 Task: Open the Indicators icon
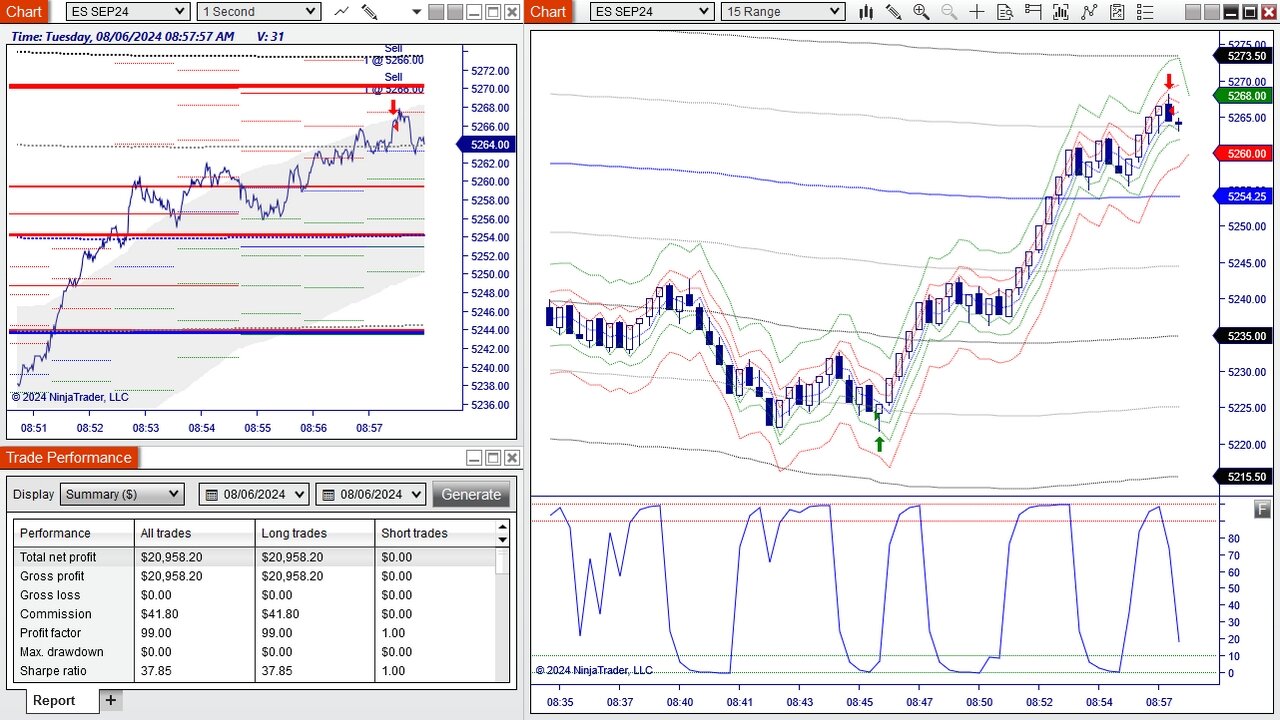tap(1089, 12)
